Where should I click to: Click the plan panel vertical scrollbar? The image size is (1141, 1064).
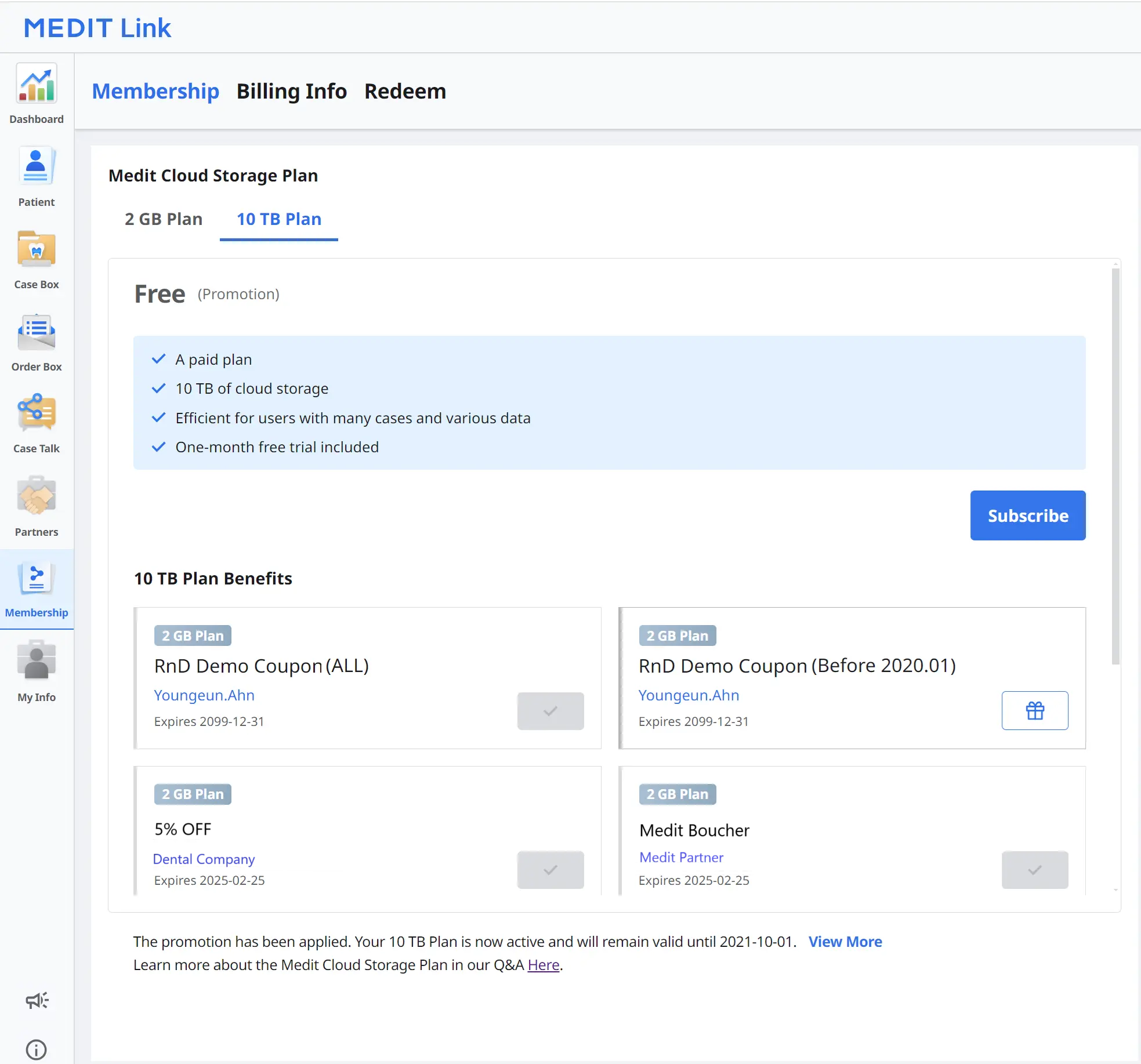(x=1115, y=467)
